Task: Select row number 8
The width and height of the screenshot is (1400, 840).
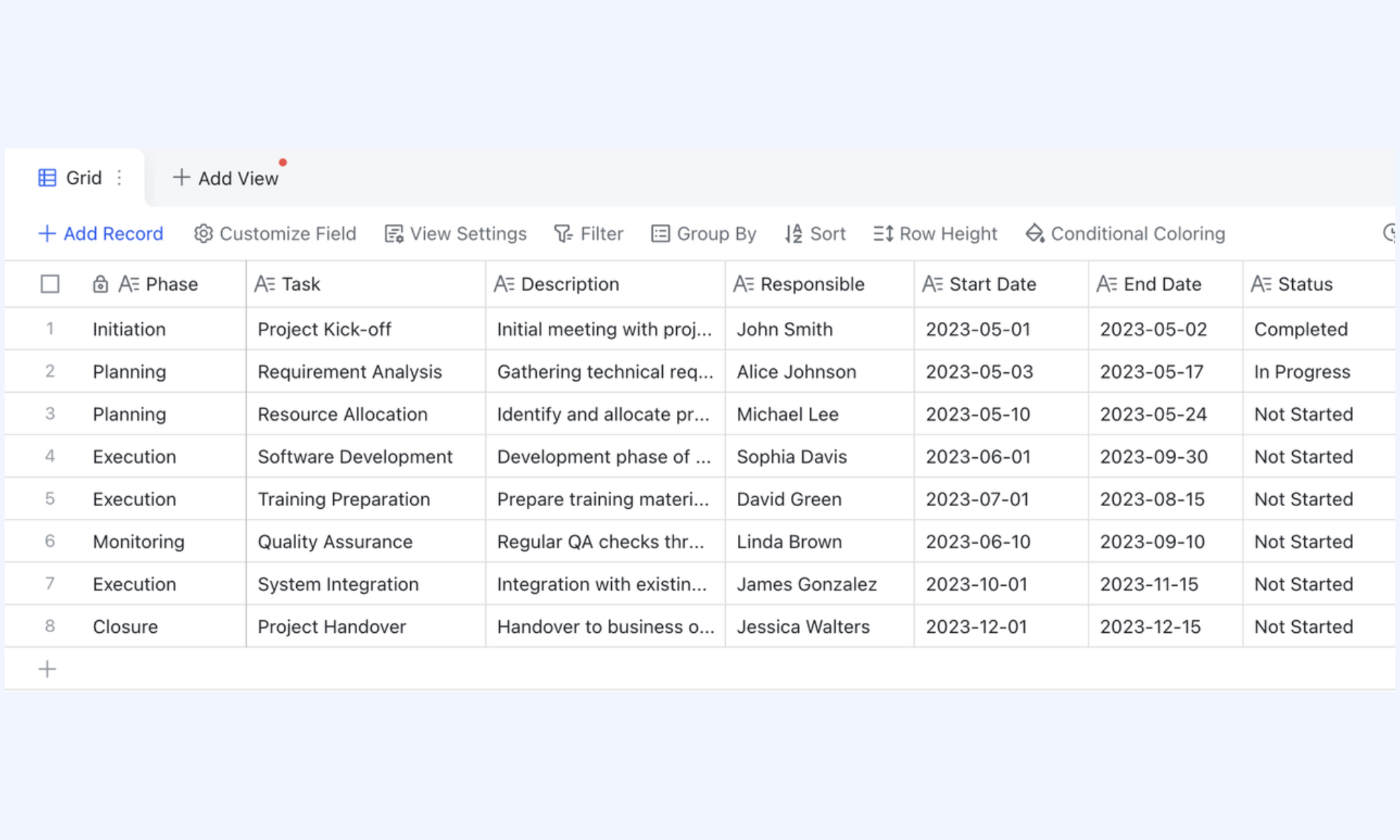Action: pyautogui.click(x=50, y=626)
